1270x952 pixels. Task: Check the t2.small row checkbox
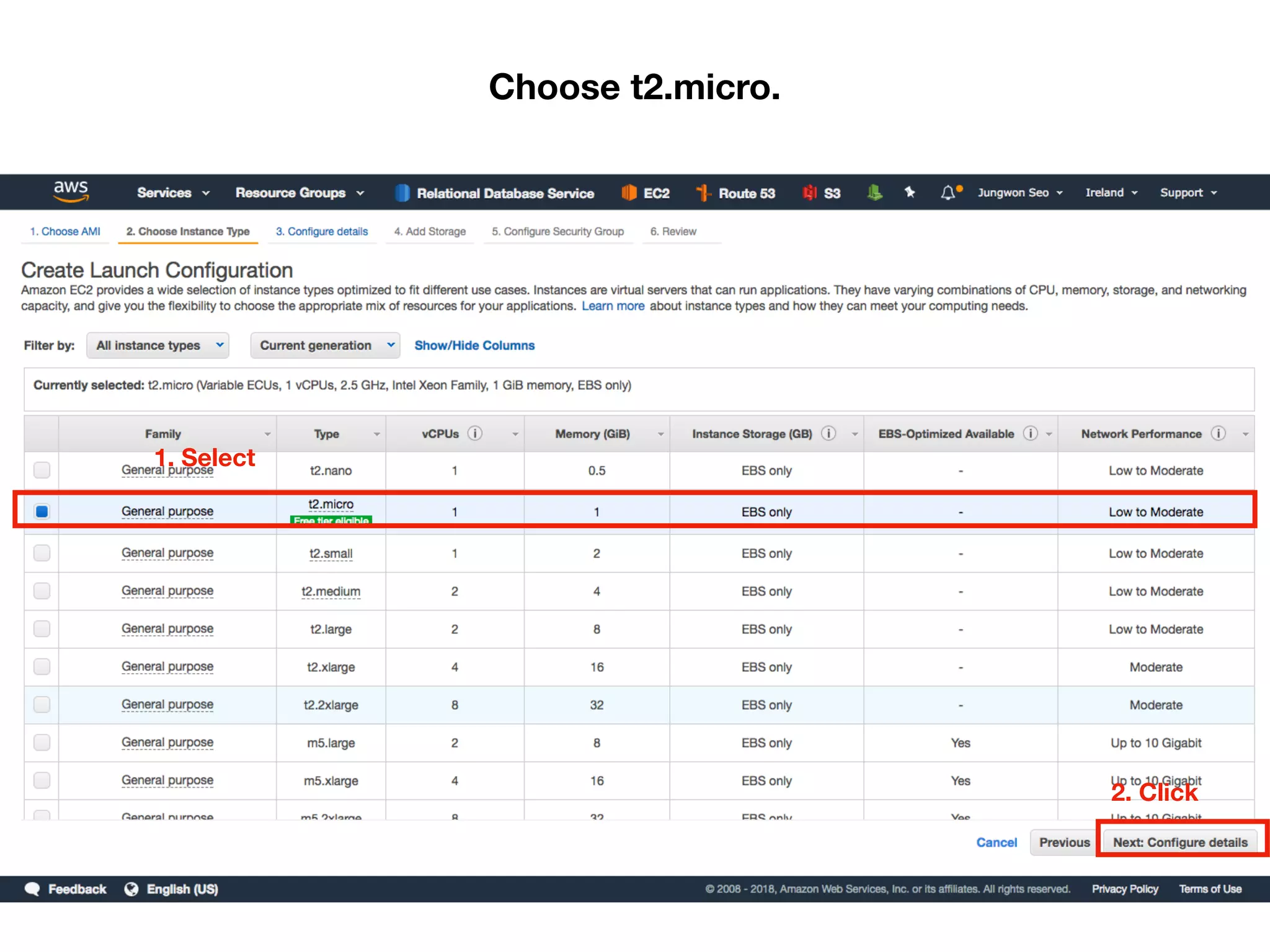click(x=42, y=553)
